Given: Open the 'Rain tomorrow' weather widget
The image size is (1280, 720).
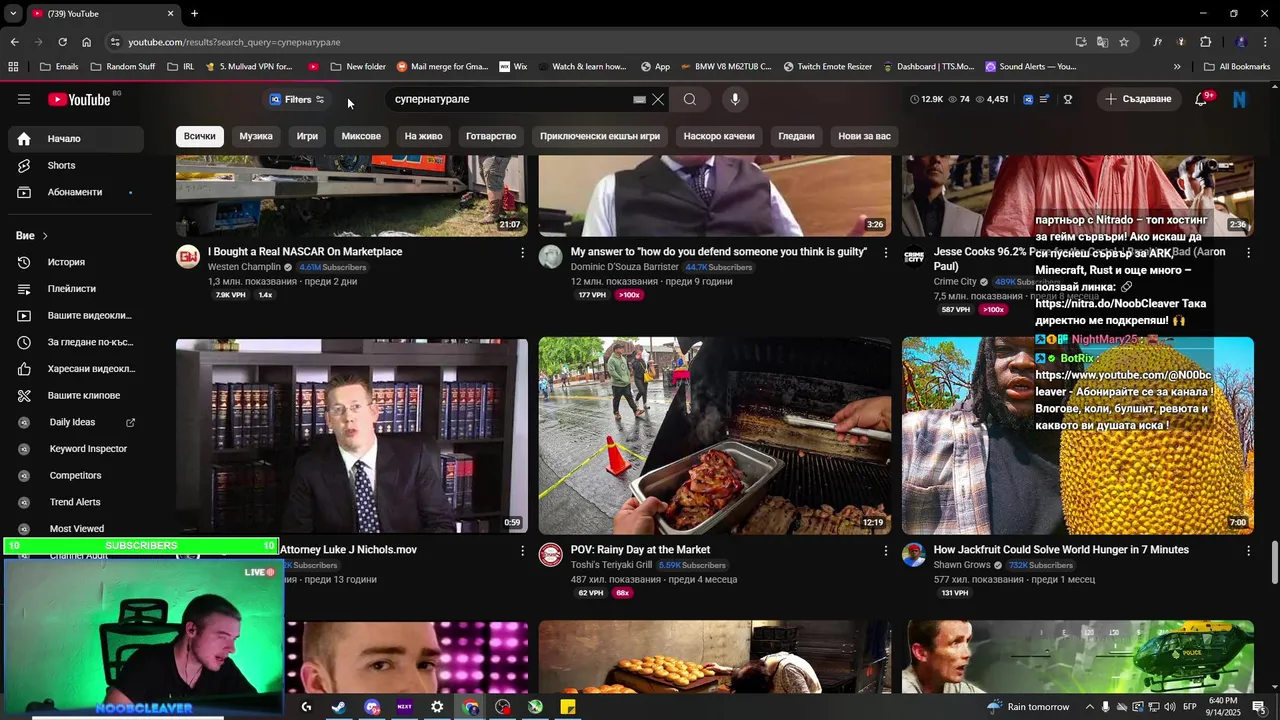Looking at the screenshot, I should point(1028,707).
